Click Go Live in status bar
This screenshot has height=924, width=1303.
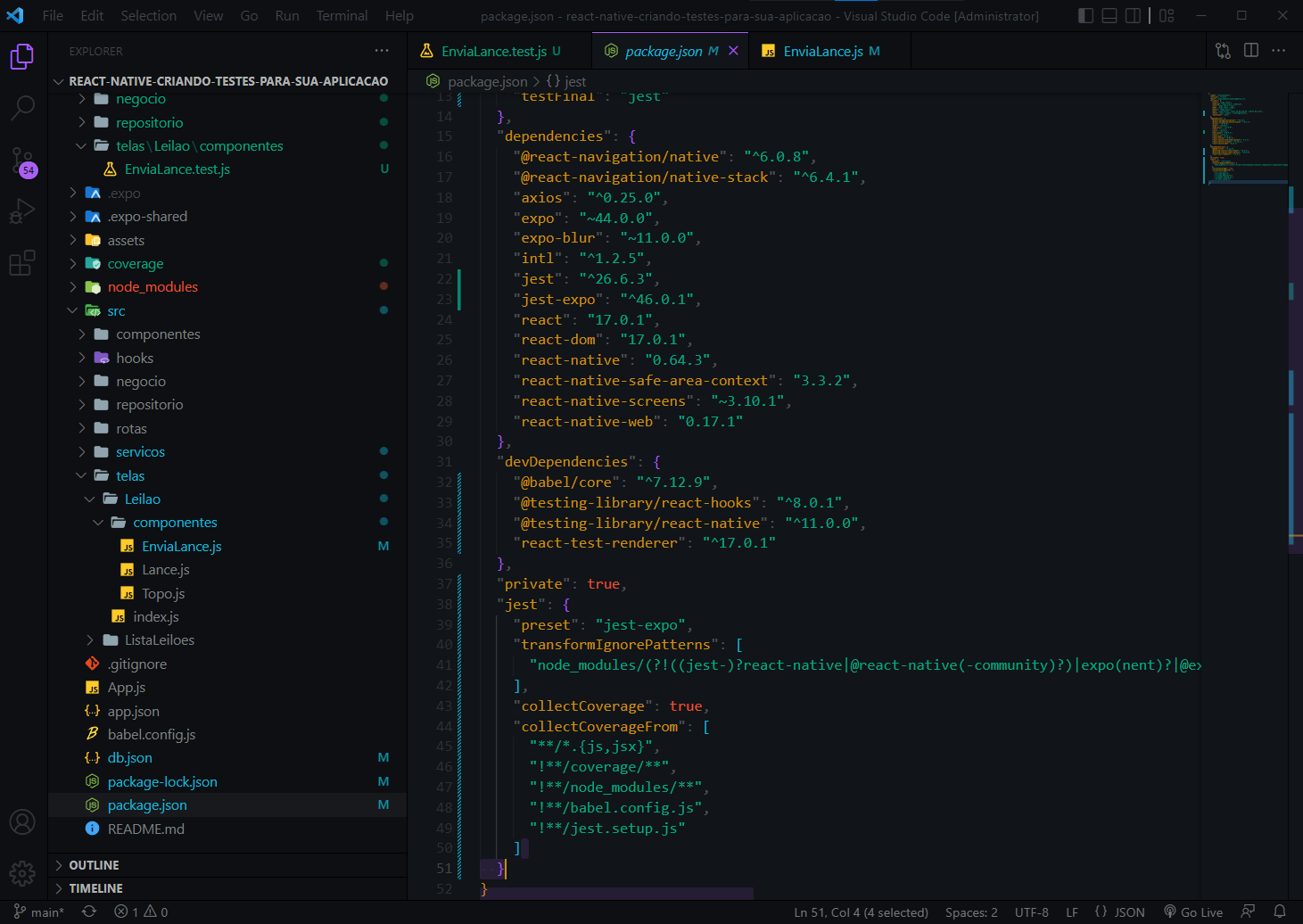[1193, 912]
